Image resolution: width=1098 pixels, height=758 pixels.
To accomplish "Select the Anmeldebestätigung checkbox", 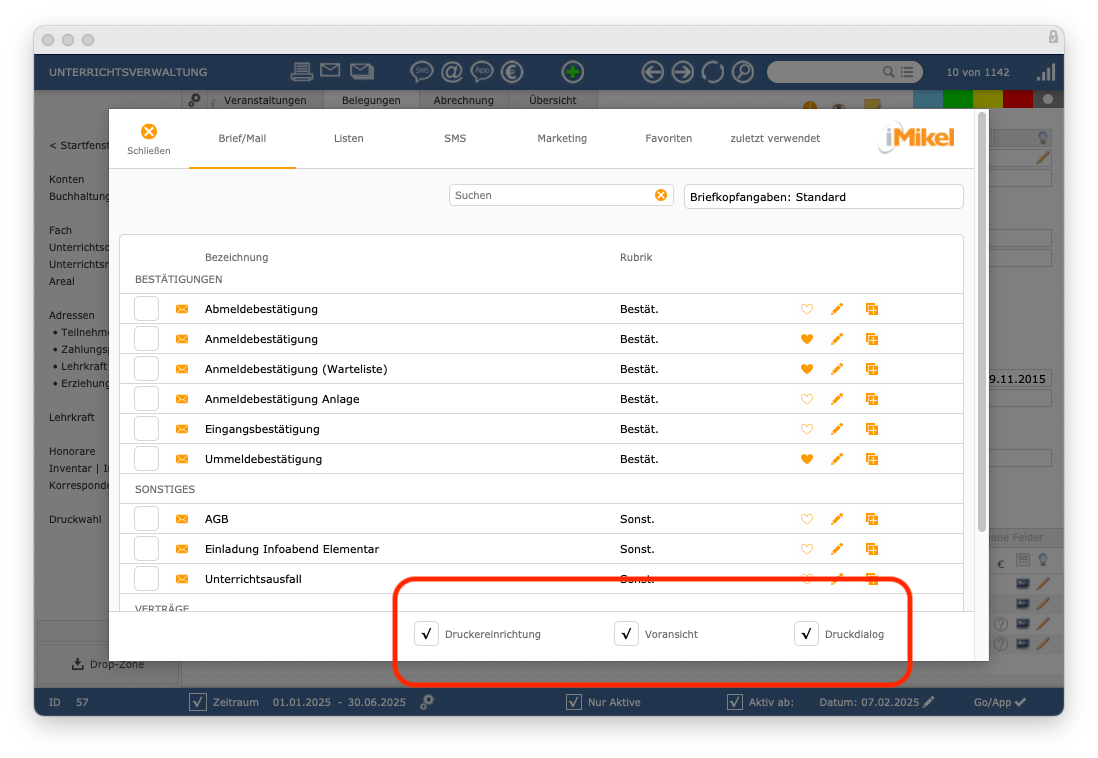I will point(146,338).
